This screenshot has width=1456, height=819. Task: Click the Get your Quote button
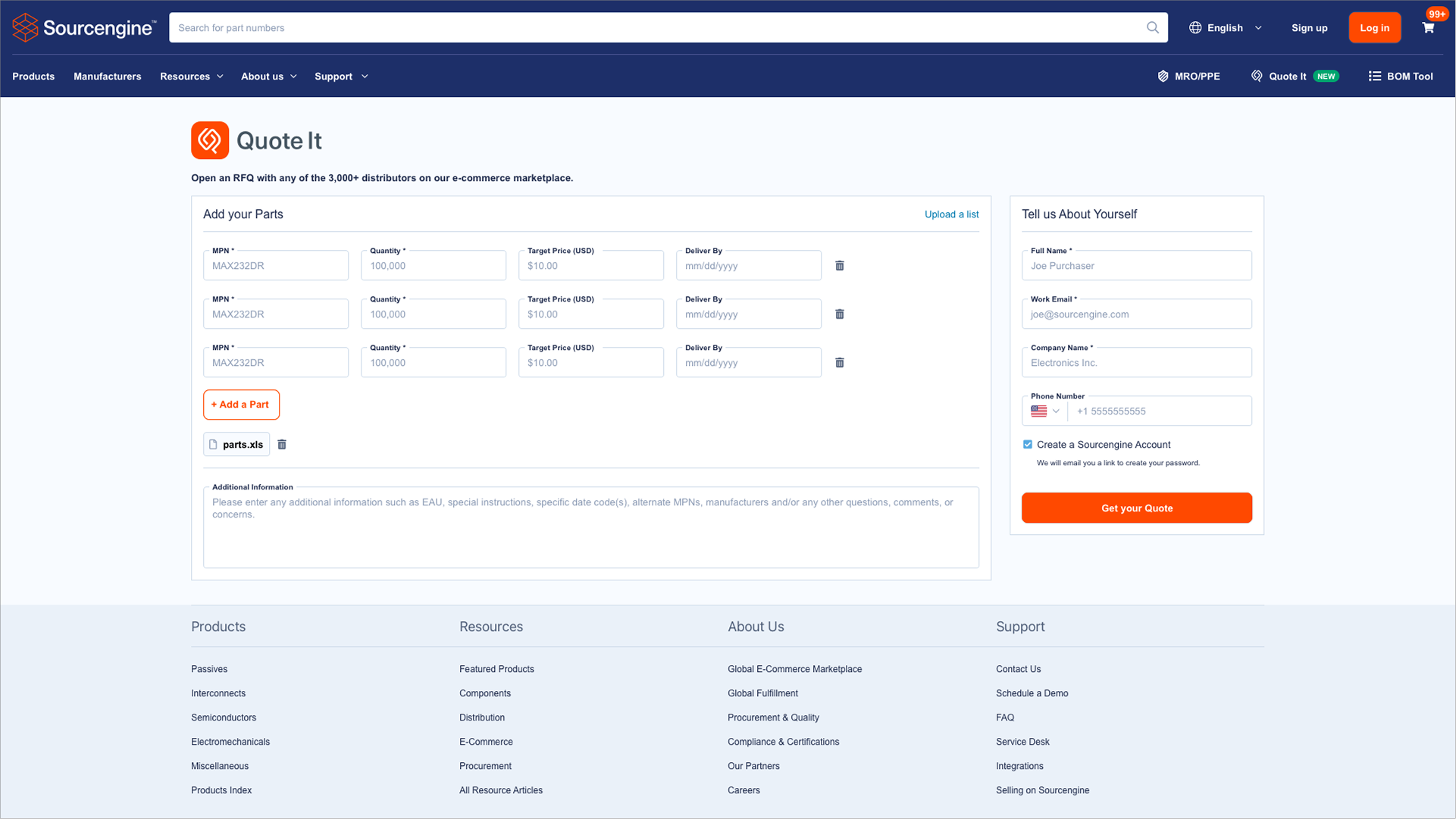click(1136, 508)
